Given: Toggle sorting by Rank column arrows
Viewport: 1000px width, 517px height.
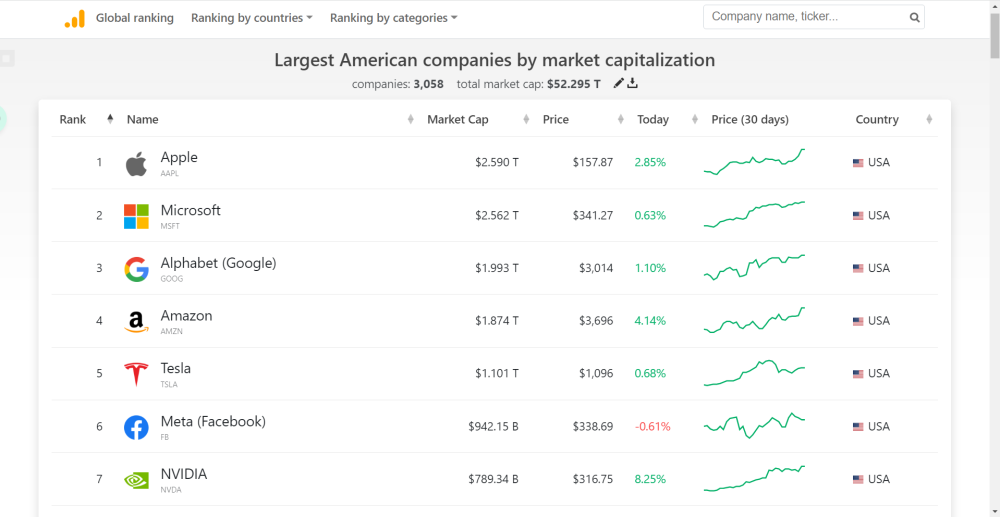Looking at the screenshot, I should tap(110, 119).
